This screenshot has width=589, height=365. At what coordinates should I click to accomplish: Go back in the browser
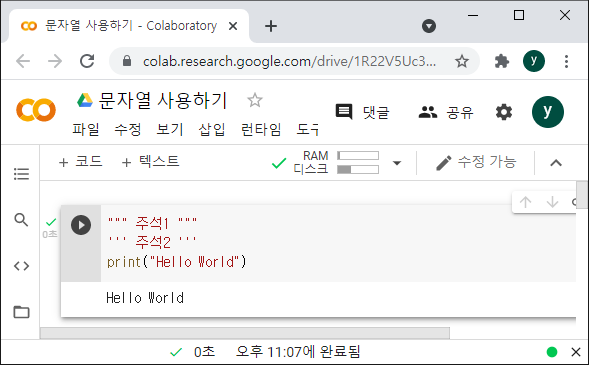23,61
